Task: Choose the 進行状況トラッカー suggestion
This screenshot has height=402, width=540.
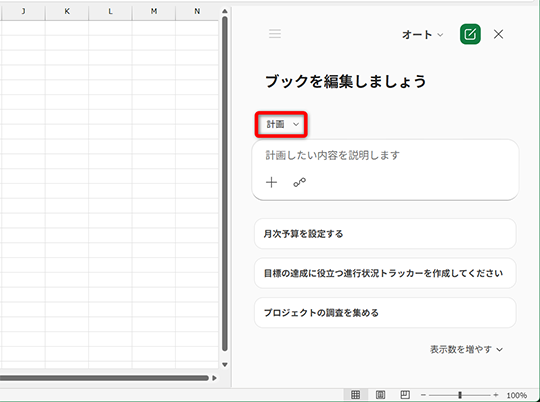Action: pyautogui.click(x=385, y=273)
